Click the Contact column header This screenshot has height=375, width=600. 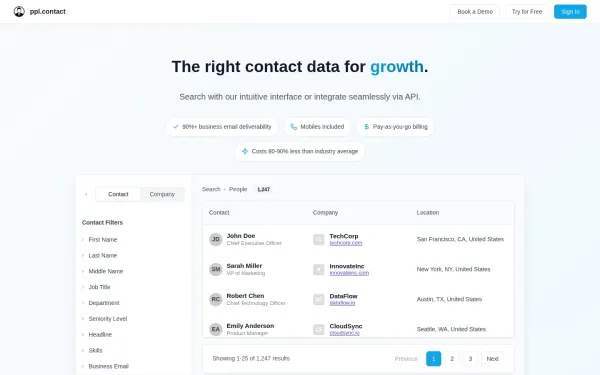(219, 212)
